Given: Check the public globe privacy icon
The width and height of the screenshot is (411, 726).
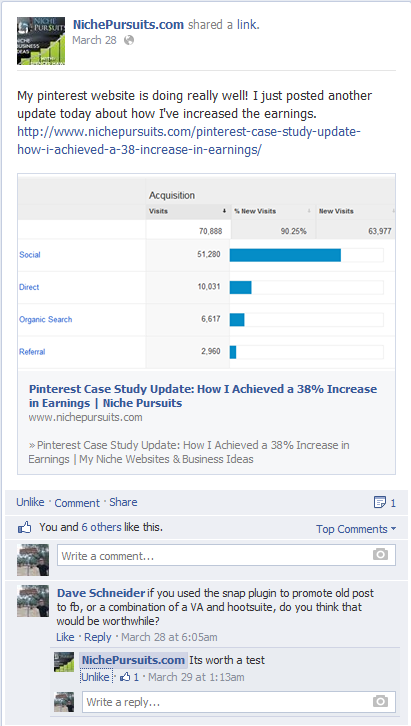Looking at the screenshot, I should click(x=129, y=40).
